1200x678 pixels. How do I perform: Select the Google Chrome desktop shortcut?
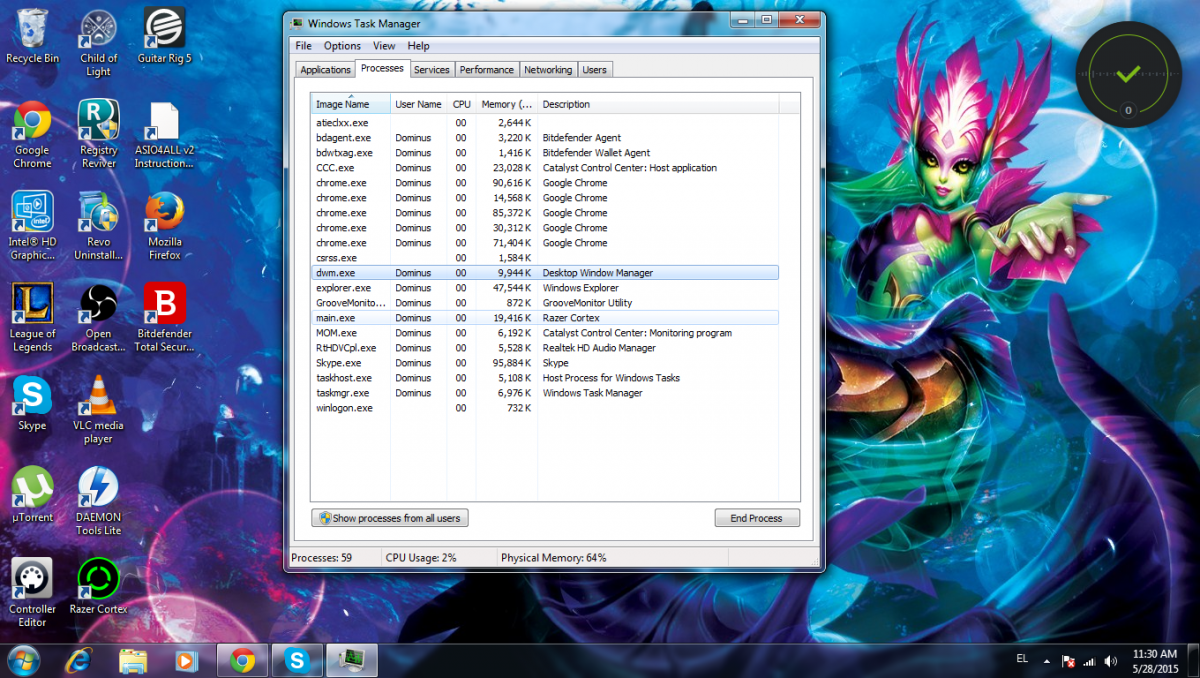pos(32,134)
